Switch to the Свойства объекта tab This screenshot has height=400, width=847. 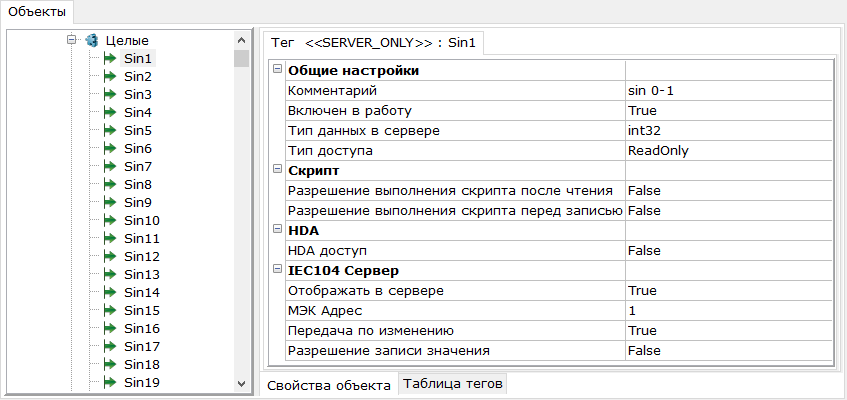click(329, 385)
